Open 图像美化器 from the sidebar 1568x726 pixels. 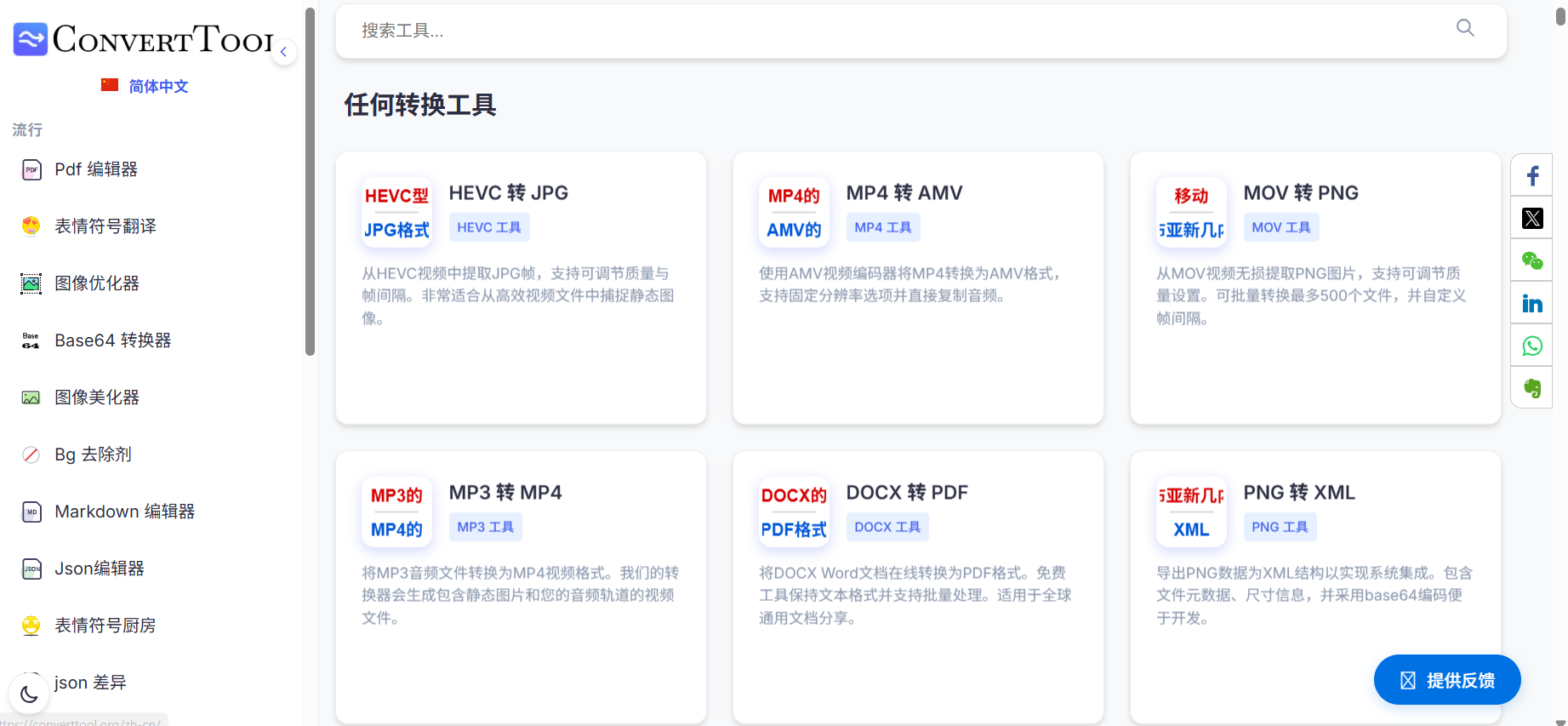(97, 397)
